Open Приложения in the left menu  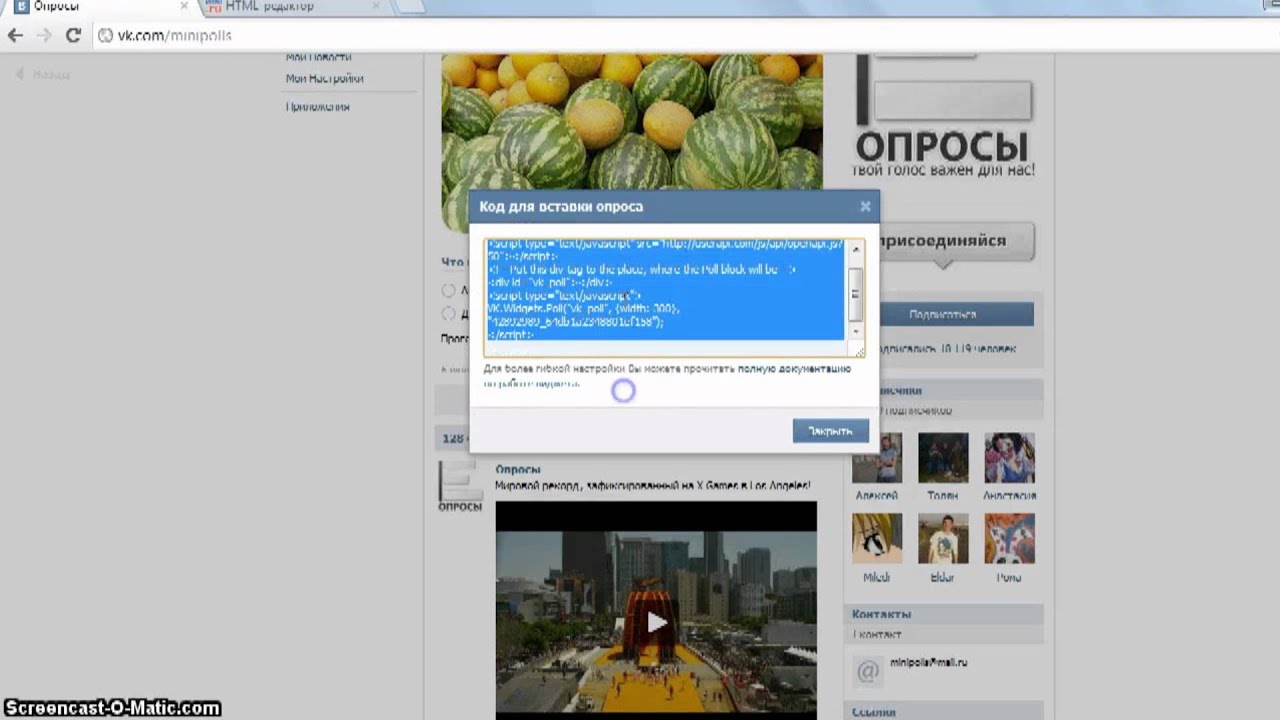[x=317, y=106]
